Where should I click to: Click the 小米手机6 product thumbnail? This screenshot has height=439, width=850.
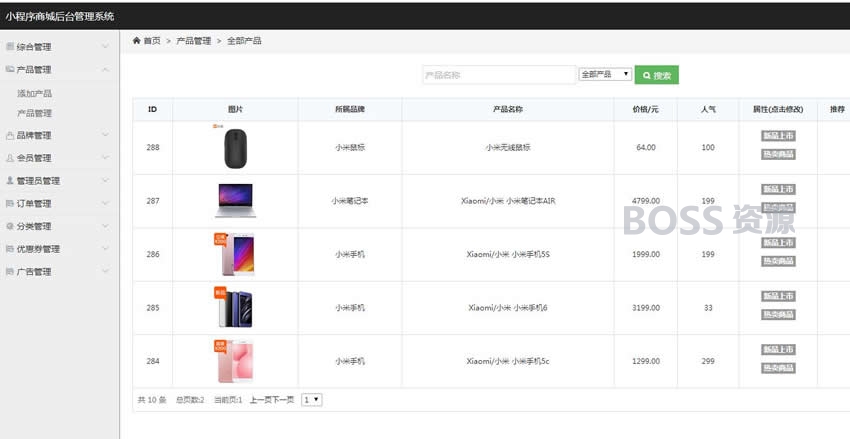pos(235,307)
